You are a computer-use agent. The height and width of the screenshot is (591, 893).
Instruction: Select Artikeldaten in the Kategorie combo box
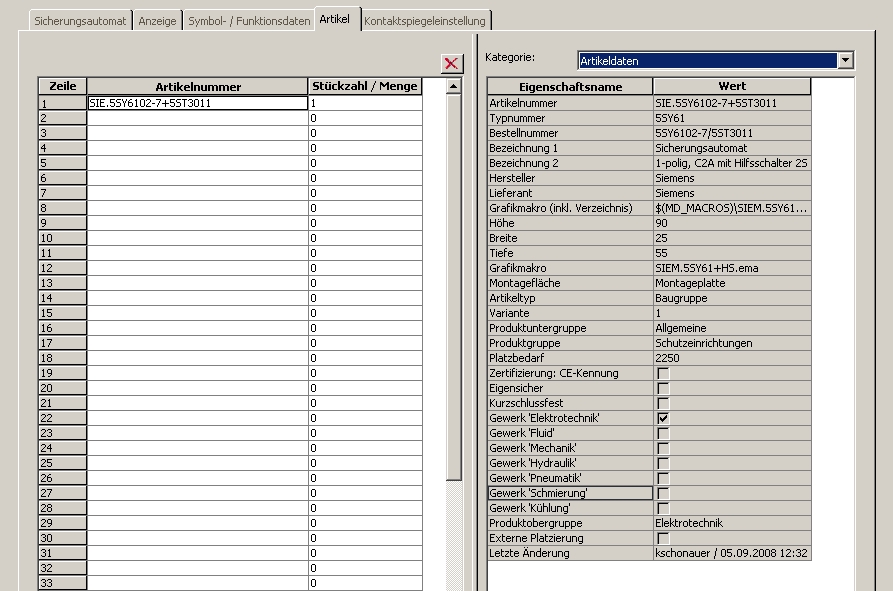(708, 61)
